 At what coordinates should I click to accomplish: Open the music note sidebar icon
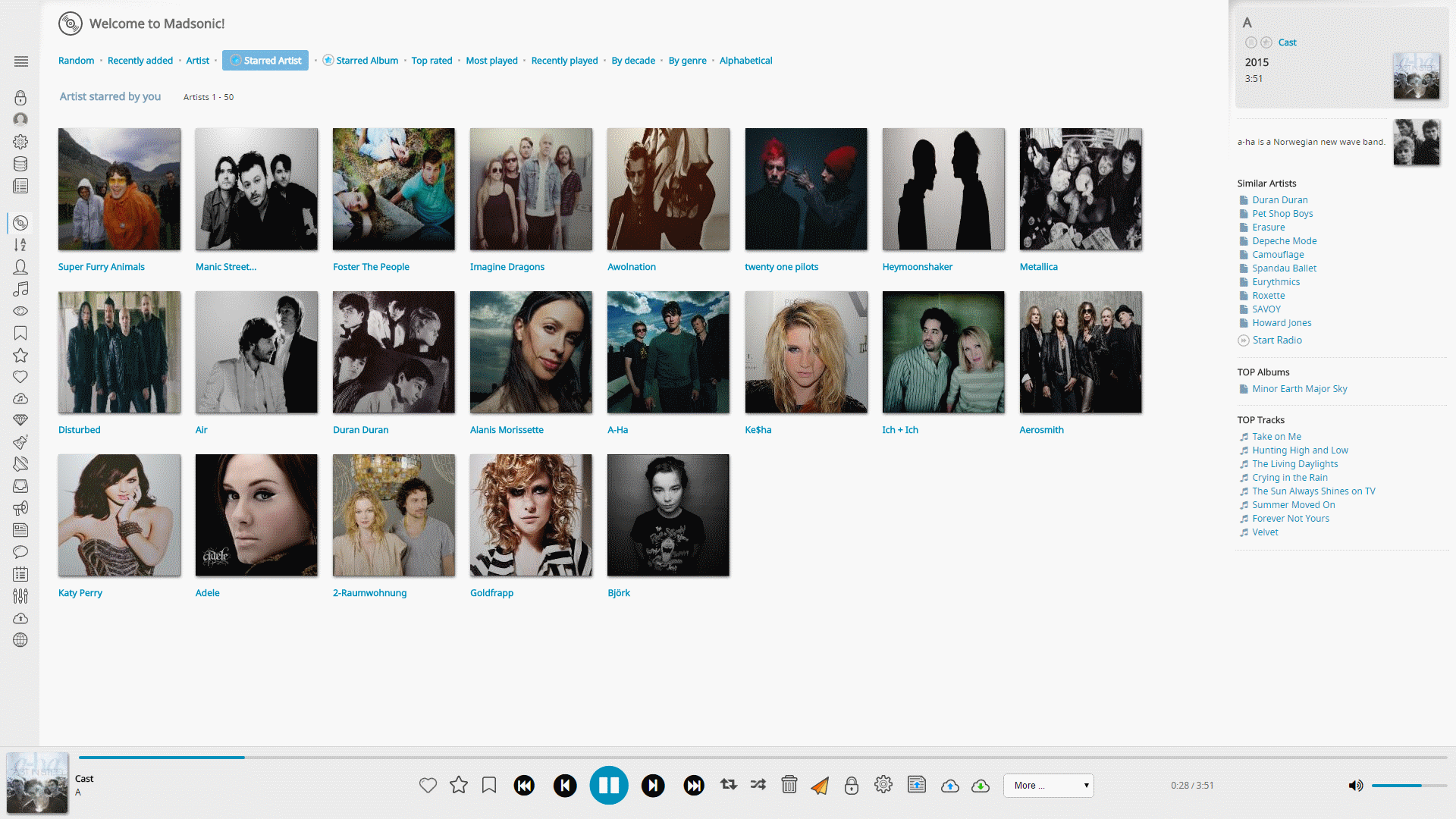click(20, 289)
